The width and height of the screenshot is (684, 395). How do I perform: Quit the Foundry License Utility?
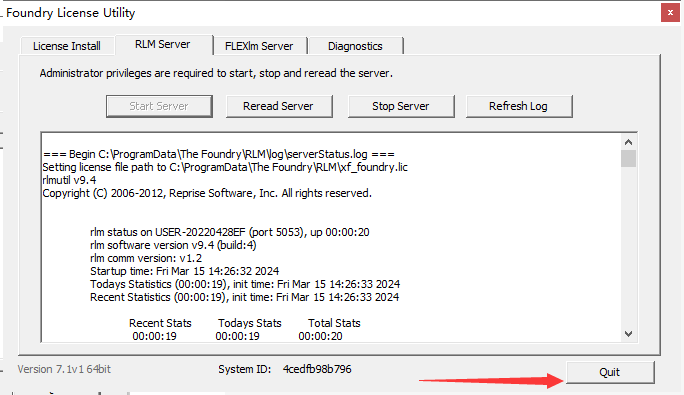[610, 372]
